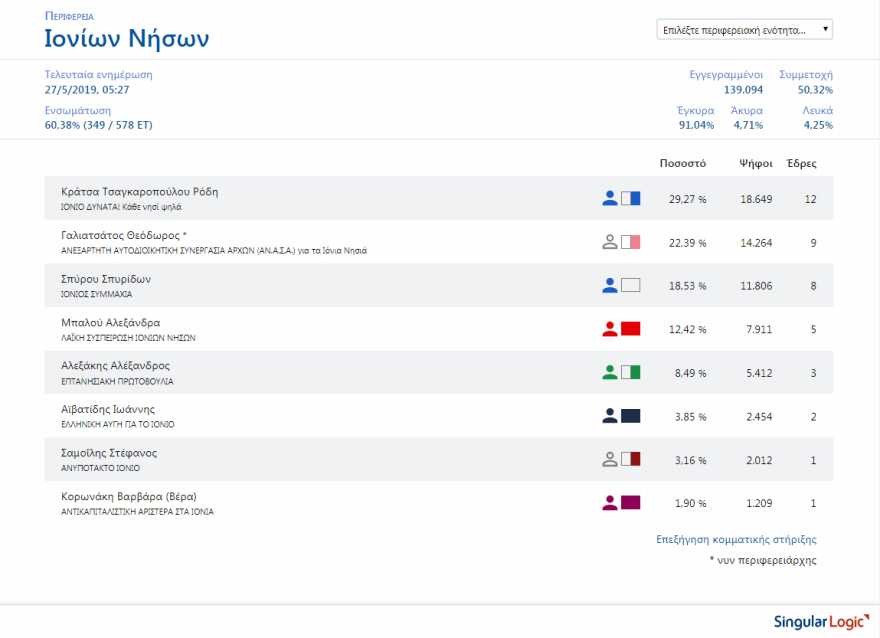Viewport: 880px width, 638px height.
Task: Click person icon for Σπύρου Σπυρίδων
Action: click(610, 285)
